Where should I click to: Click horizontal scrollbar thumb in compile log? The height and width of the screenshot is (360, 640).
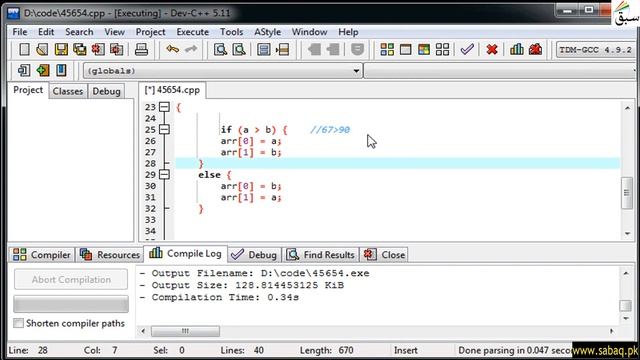(x=185, y=331)
